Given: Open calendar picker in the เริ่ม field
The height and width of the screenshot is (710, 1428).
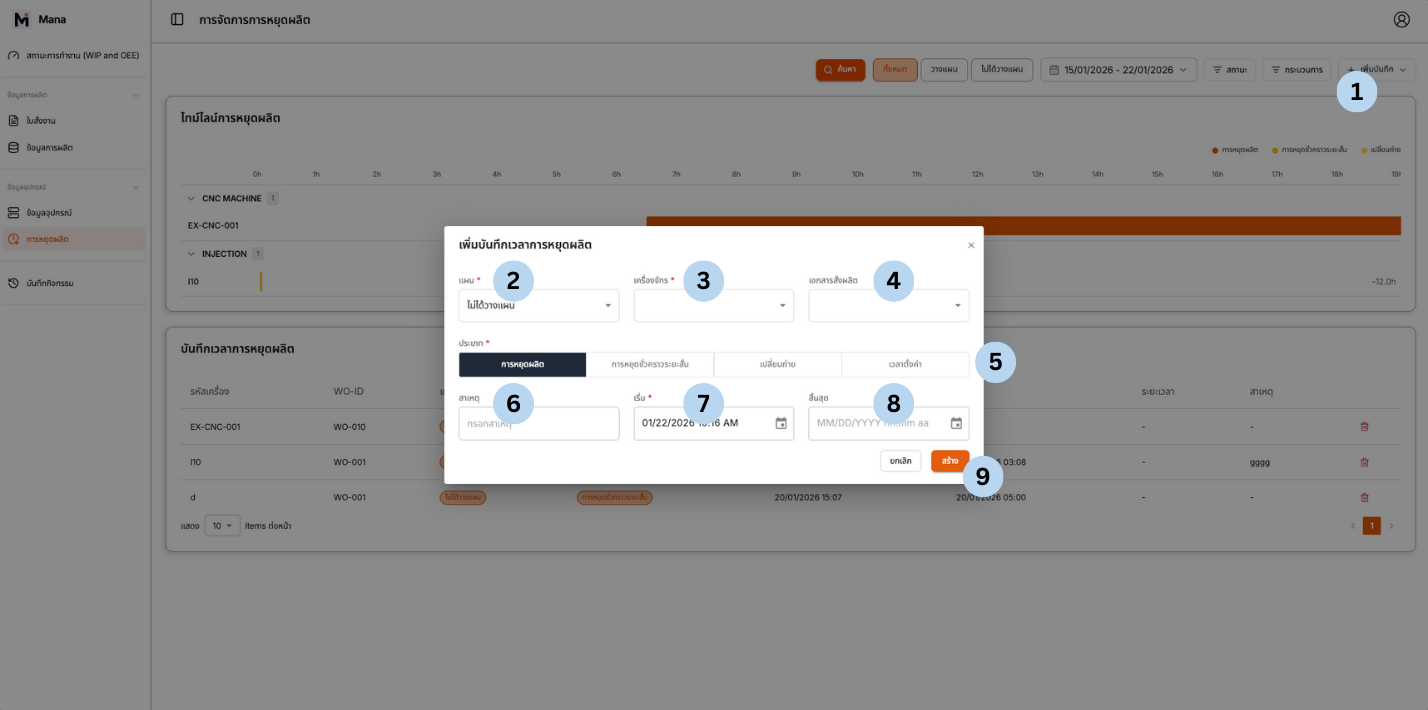Looking at the screenshot, I should pyautogui.click(x=781, y=423).
